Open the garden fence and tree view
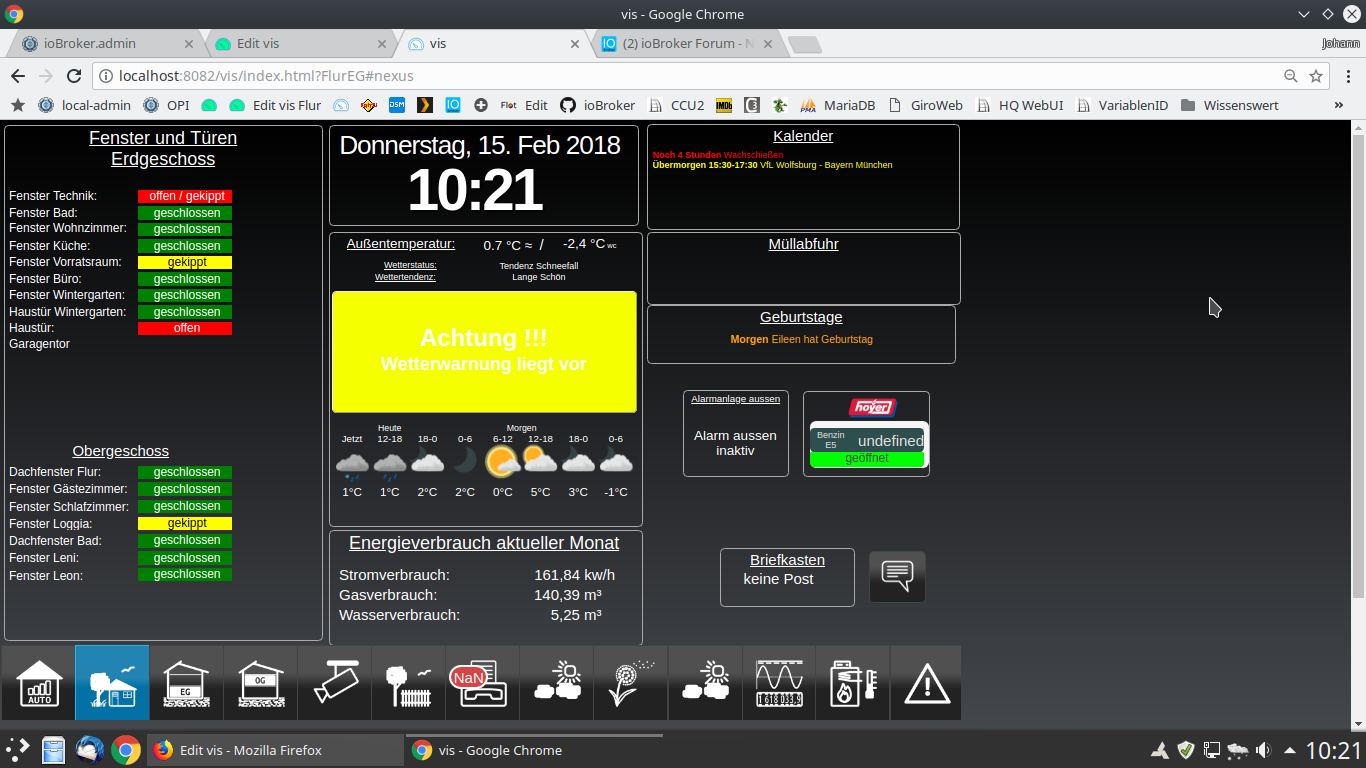Viewport: 1366px width, 768px height. (408, 683)
